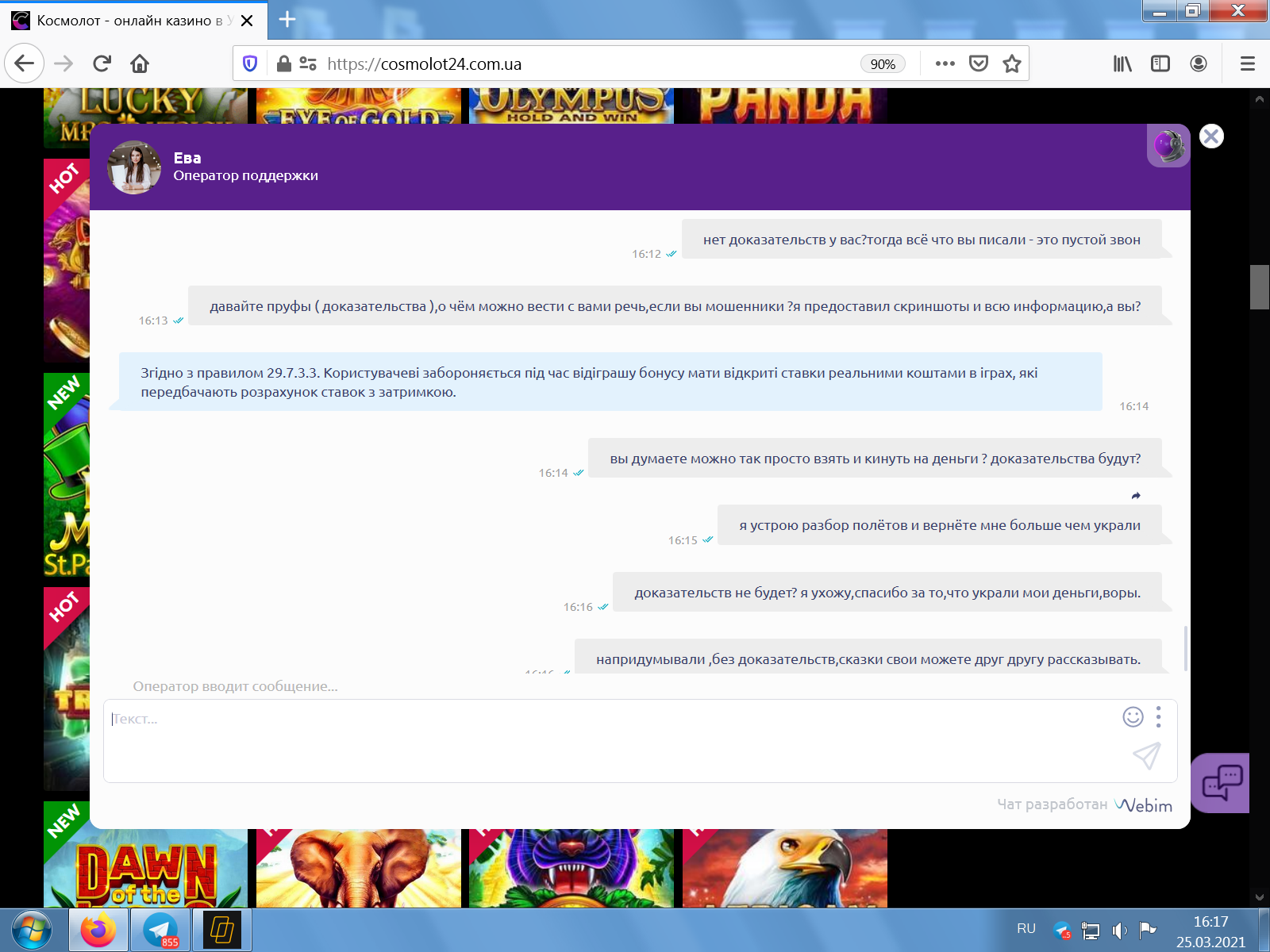
Task: Click the 'Оператор поддержки' header label
Action: pos(246,175)
